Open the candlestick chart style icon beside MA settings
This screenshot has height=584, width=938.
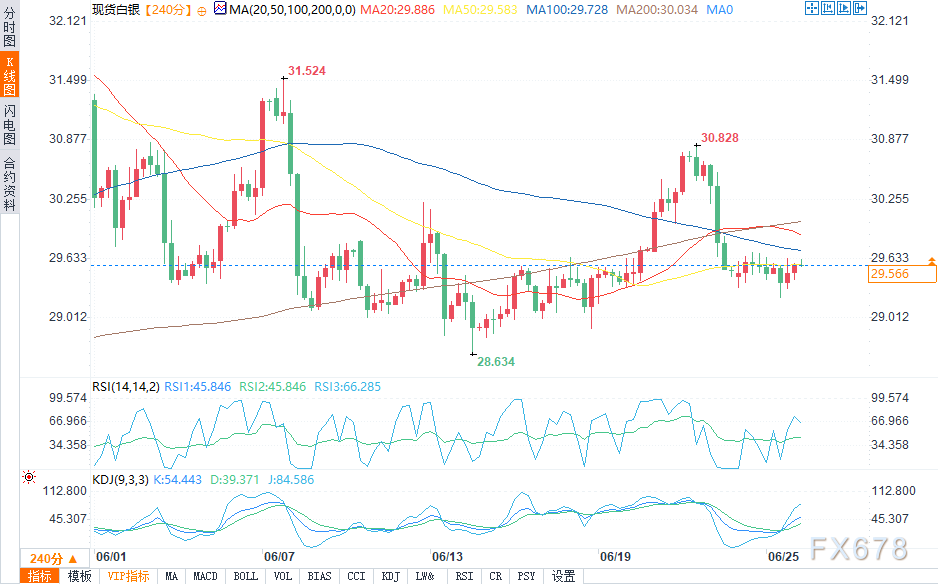click(x=219, y=9)
